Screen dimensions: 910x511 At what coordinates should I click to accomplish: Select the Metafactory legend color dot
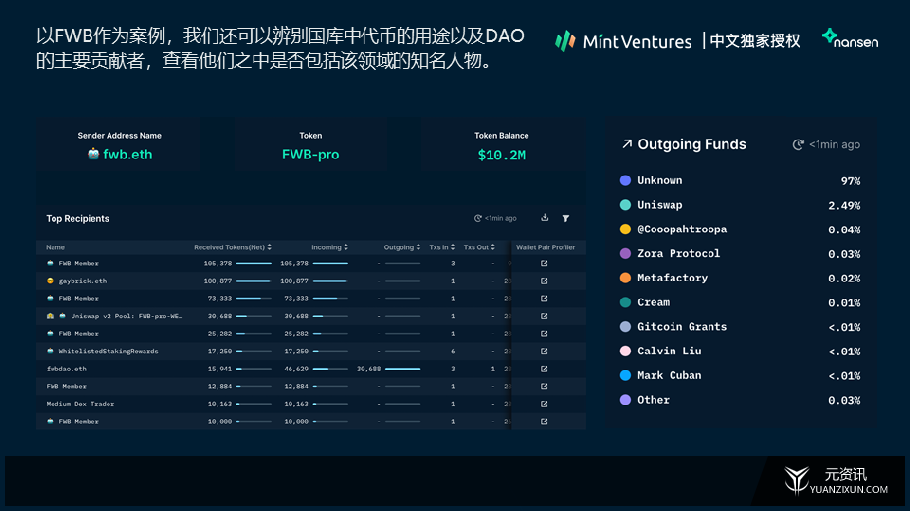[625, 278]
